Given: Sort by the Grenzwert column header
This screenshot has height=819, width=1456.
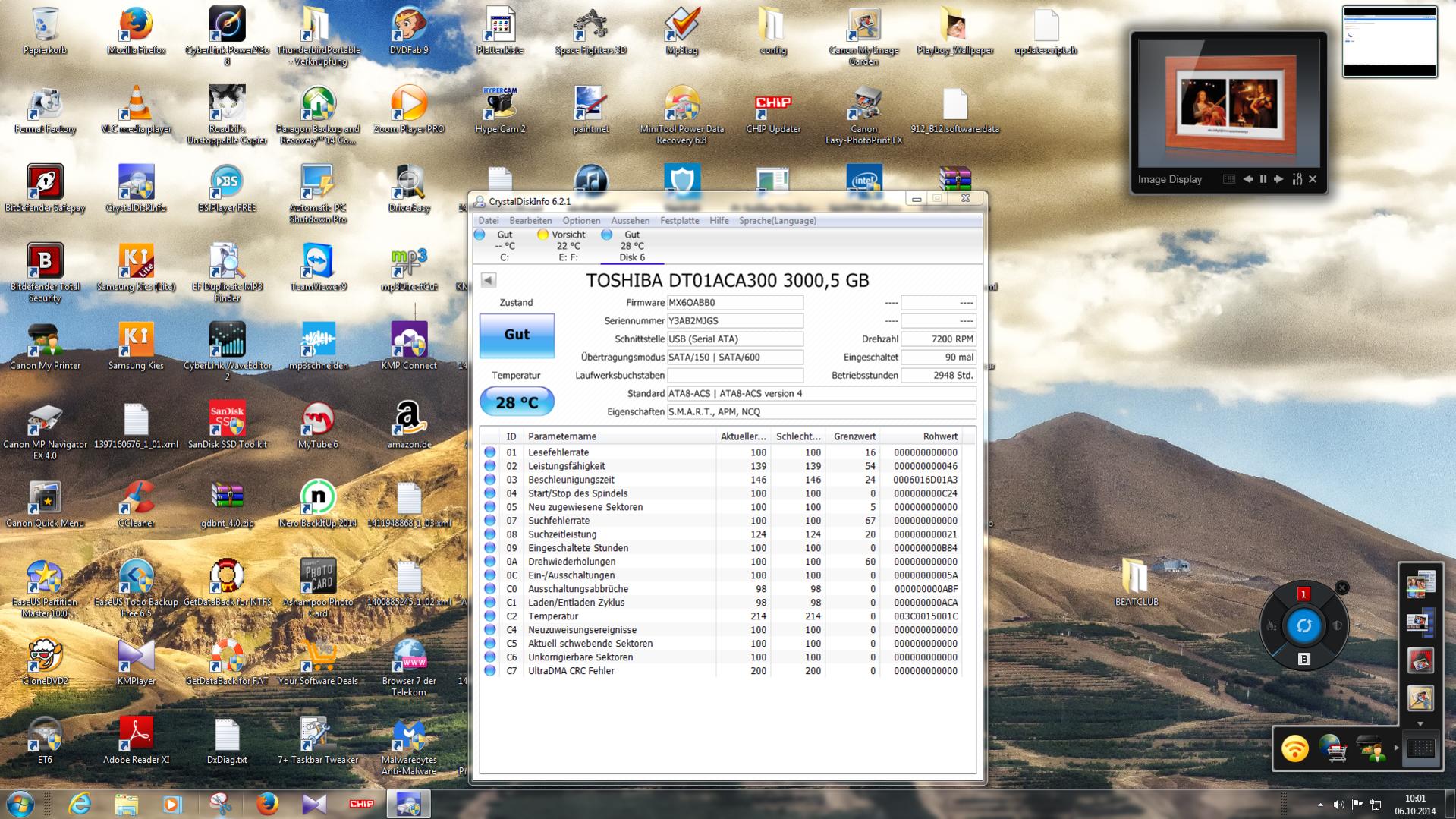Looking at the screenshot, I should click(852, 436).
